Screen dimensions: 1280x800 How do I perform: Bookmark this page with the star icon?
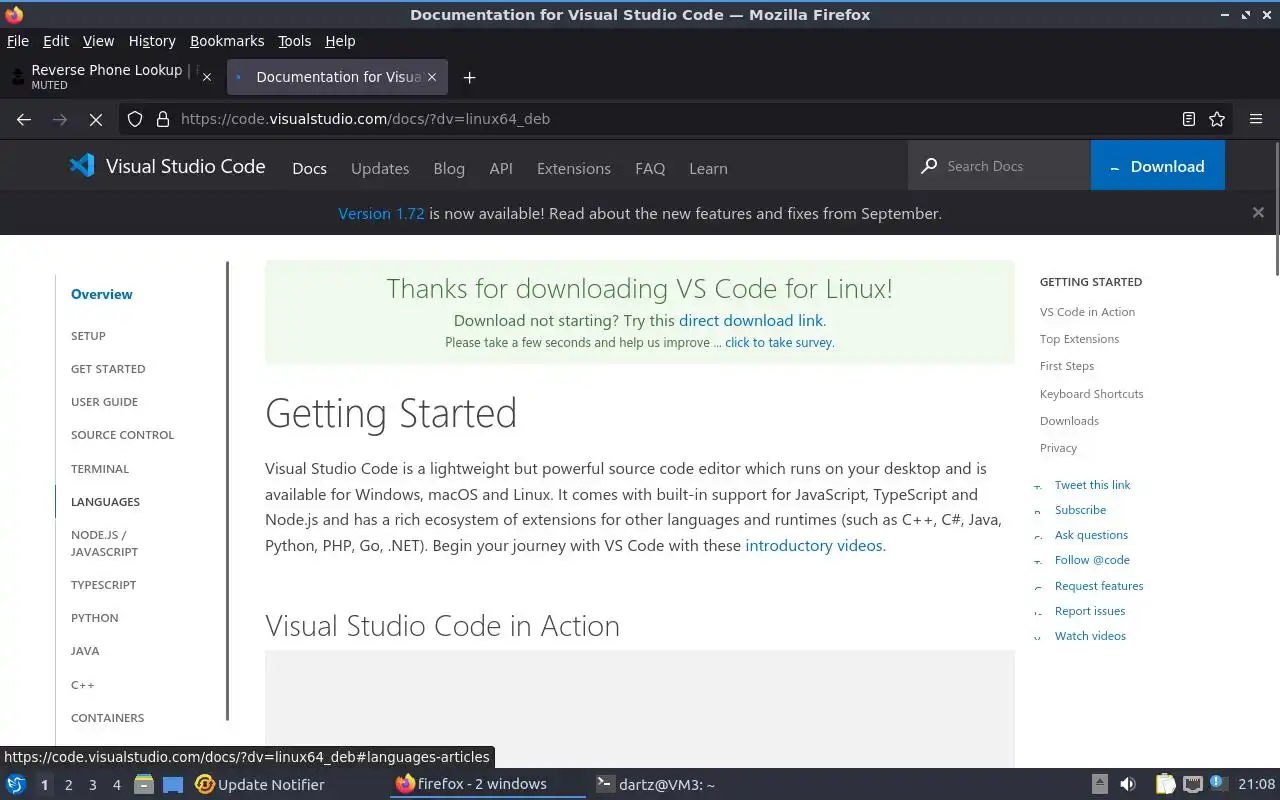[1217, 119]
